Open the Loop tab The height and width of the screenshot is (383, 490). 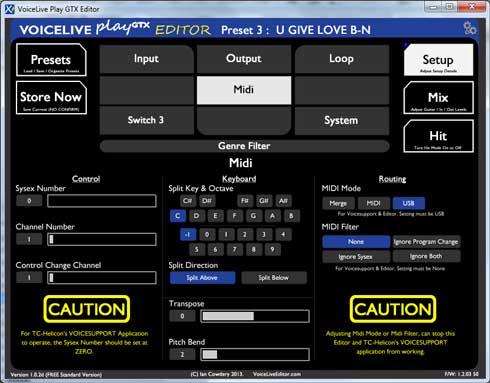click(x=341, y=59)
